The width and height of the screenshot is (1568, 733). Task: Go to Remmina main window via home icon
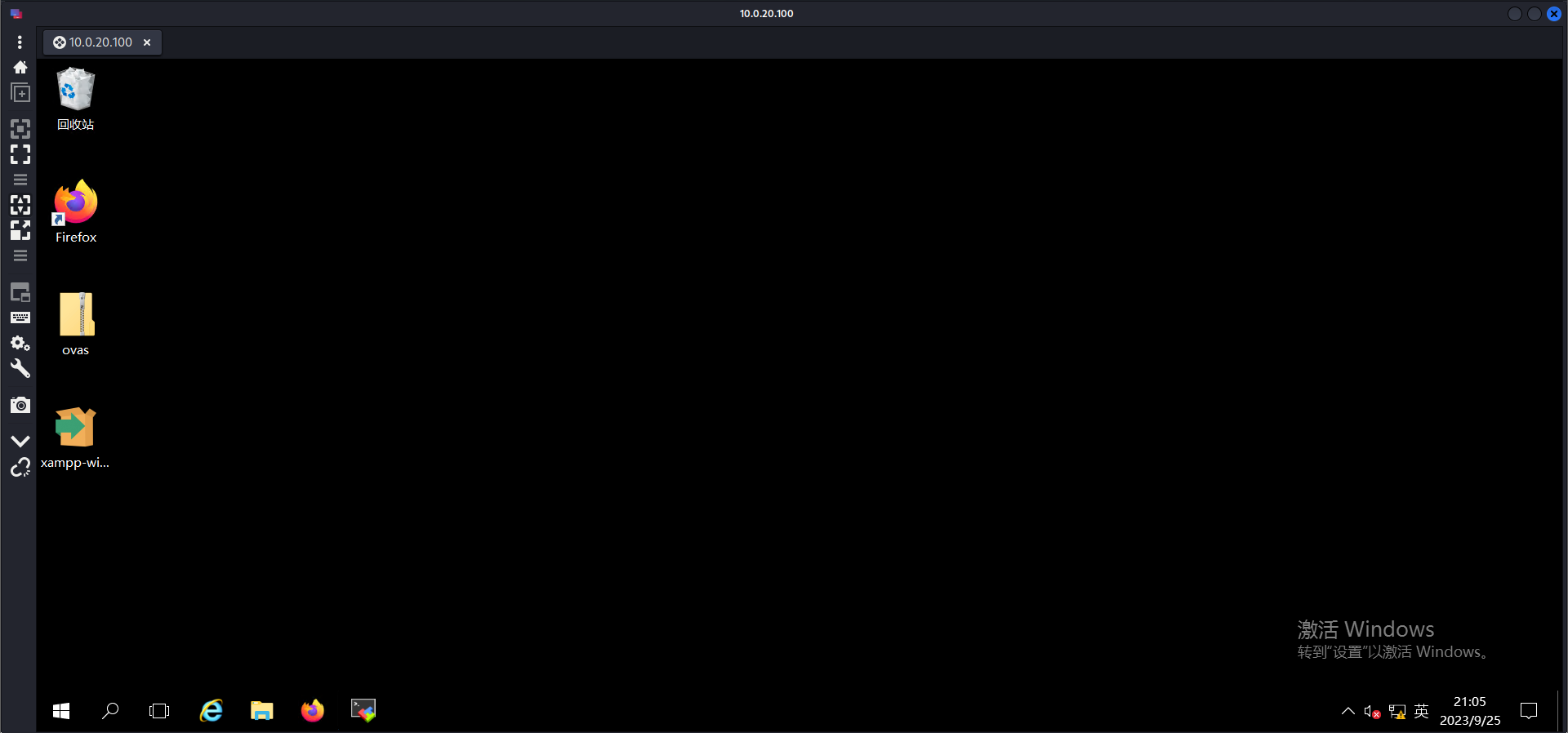tap(20, 67)
